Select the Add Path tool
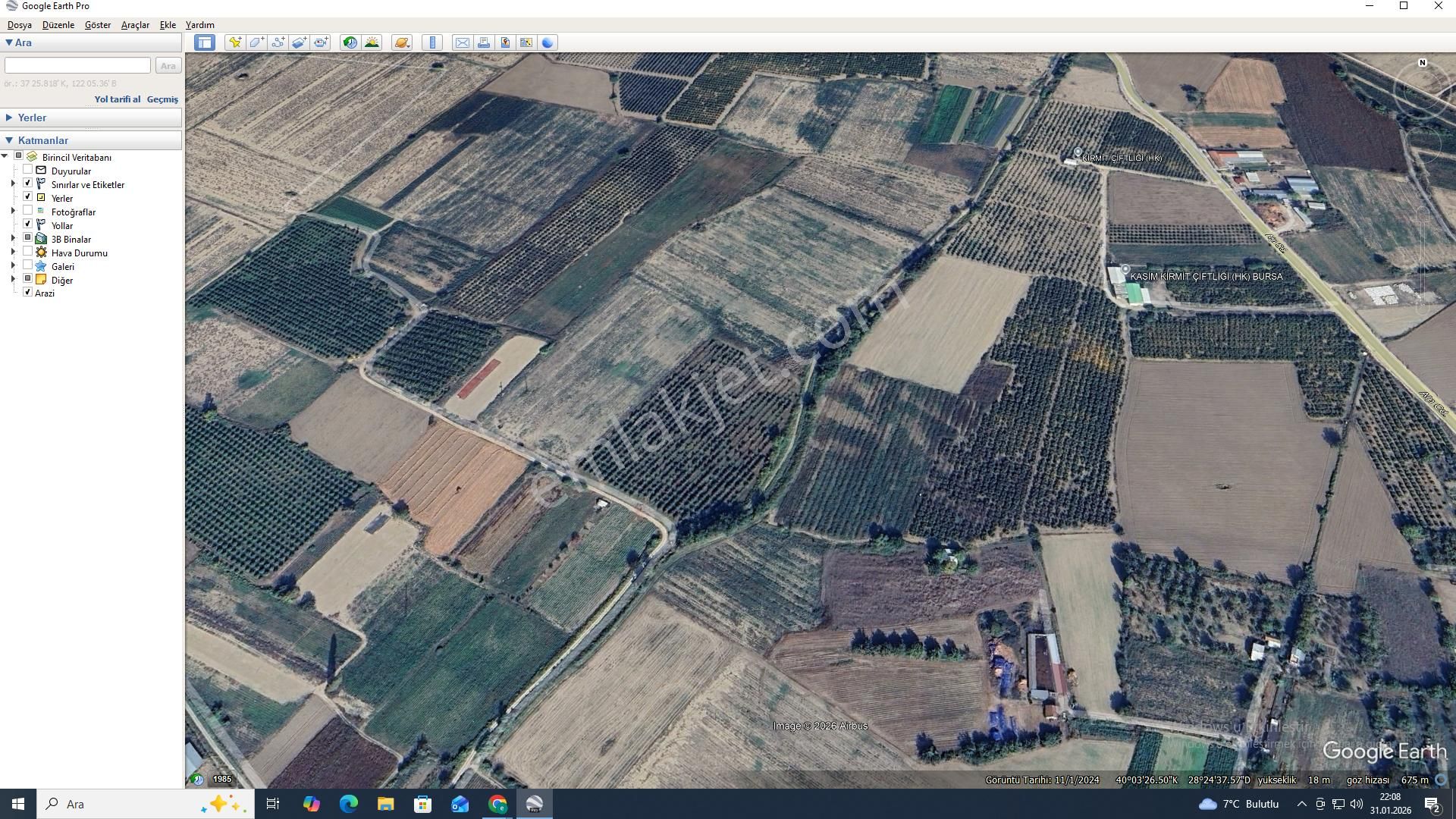 278,42
